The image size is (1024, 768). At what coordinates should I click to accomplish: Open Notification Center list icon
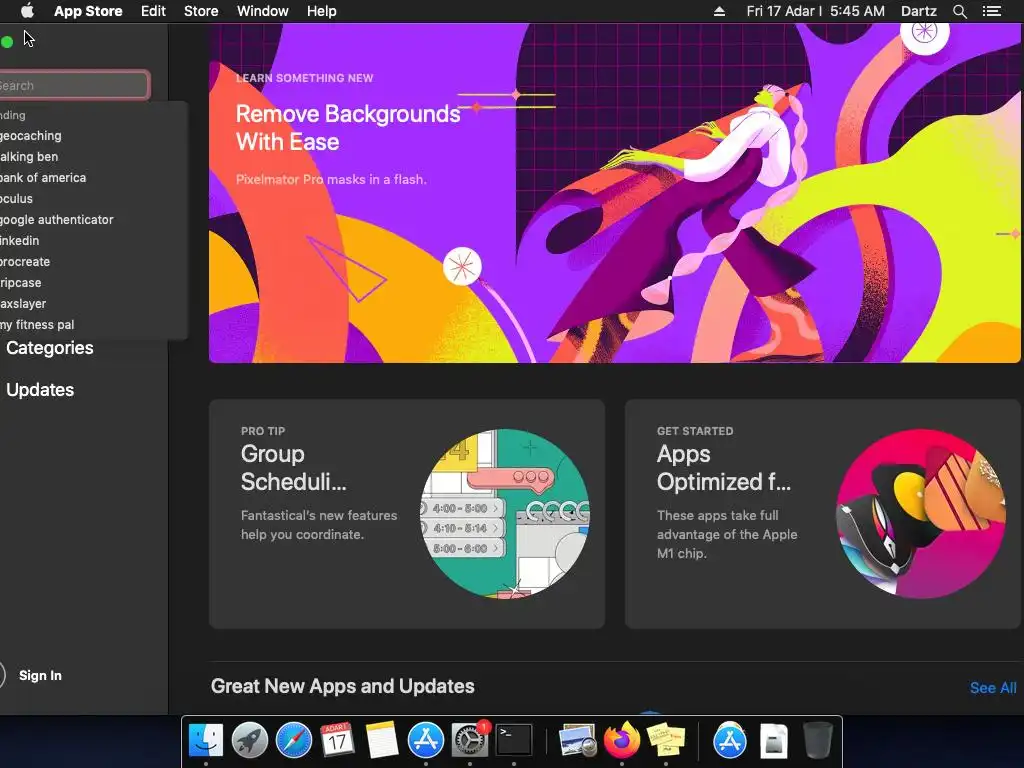click(992, 11)
